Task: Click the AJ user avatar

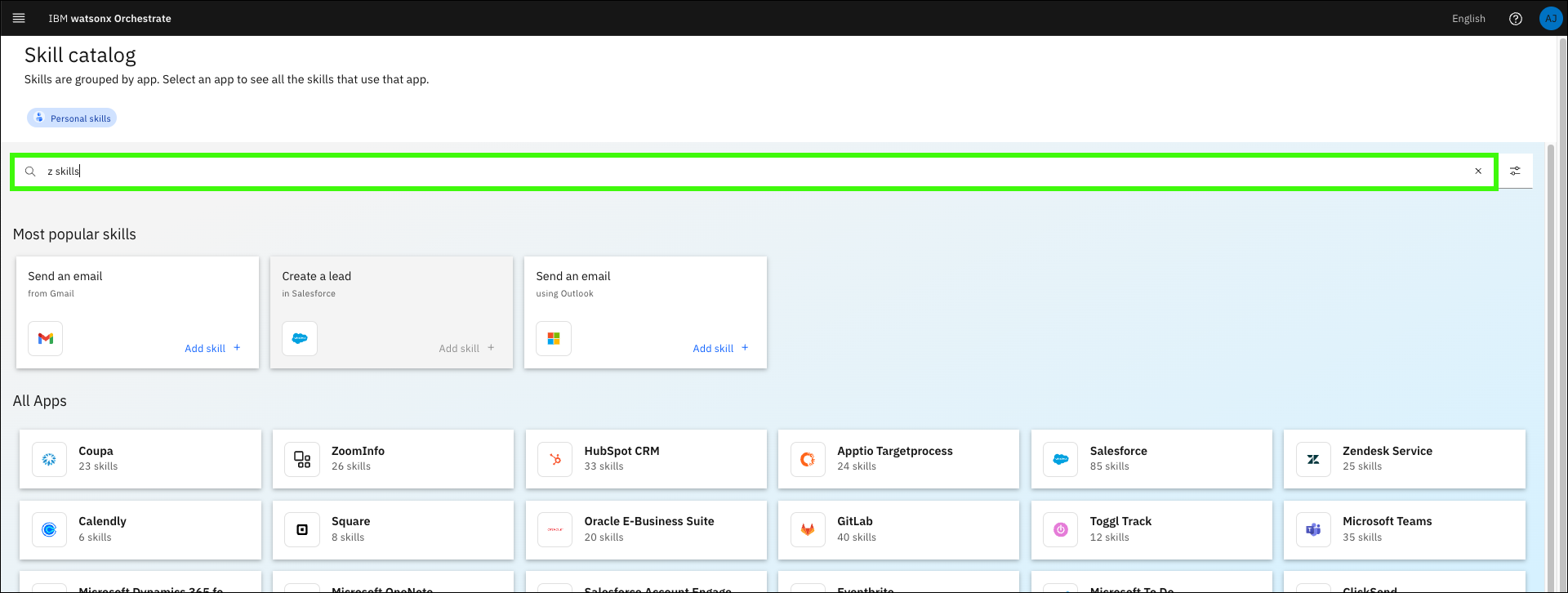Action: (1550, 19)
